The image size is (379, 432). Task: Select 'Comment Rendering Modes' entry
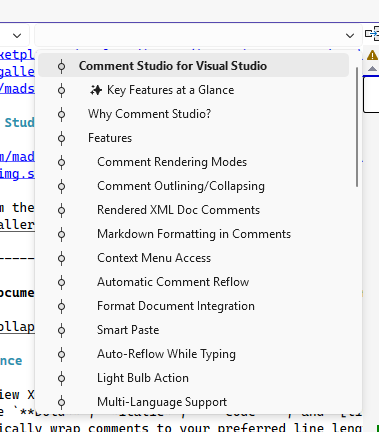193,162
